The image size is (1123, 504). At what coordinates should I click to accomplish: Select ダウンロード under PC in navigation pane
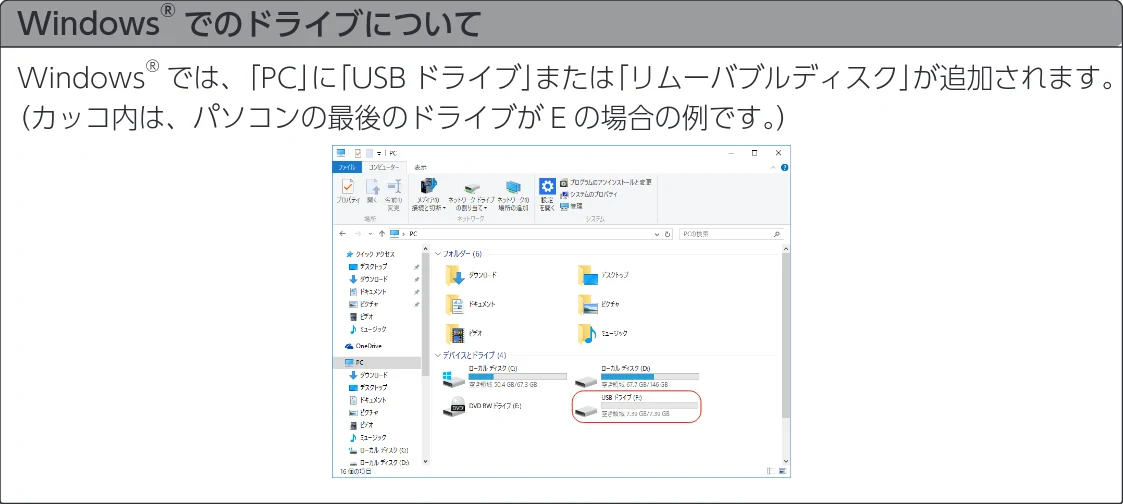368,375
